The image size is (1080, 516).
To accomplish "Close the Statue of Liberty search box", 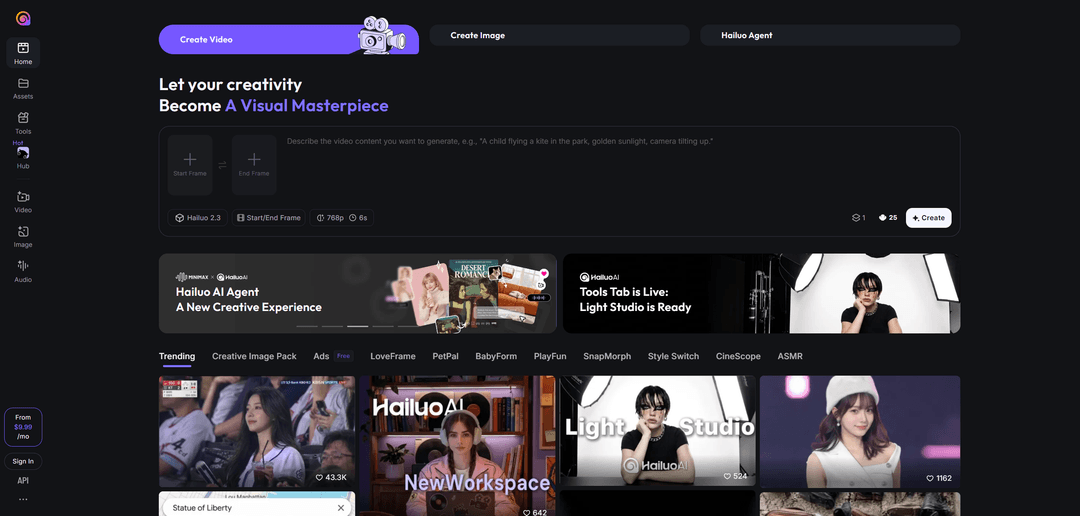I will (x=340, y=508).
